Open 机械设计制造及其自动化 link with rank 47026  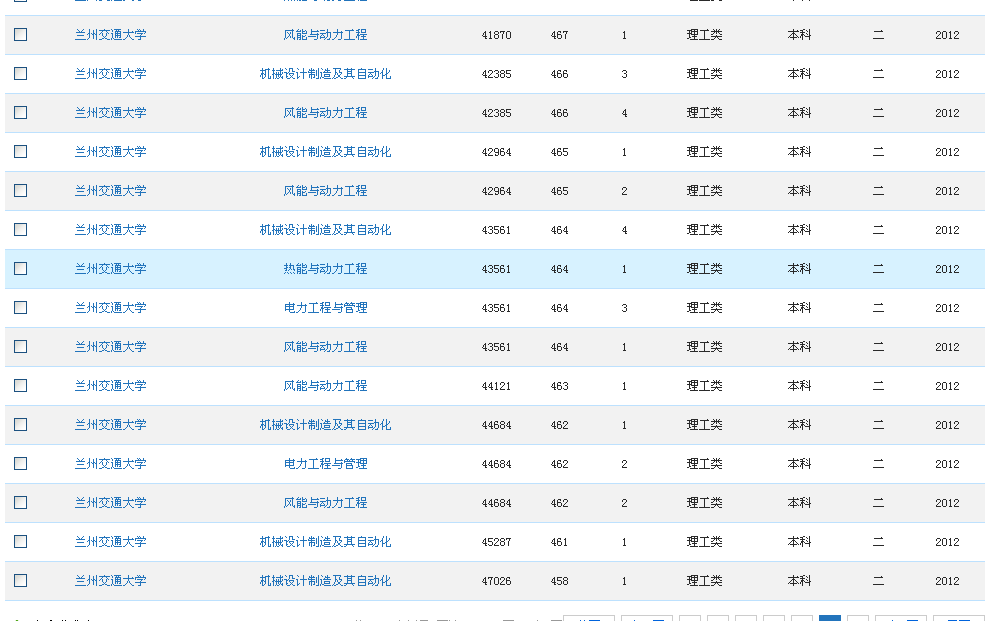point(325,581)
